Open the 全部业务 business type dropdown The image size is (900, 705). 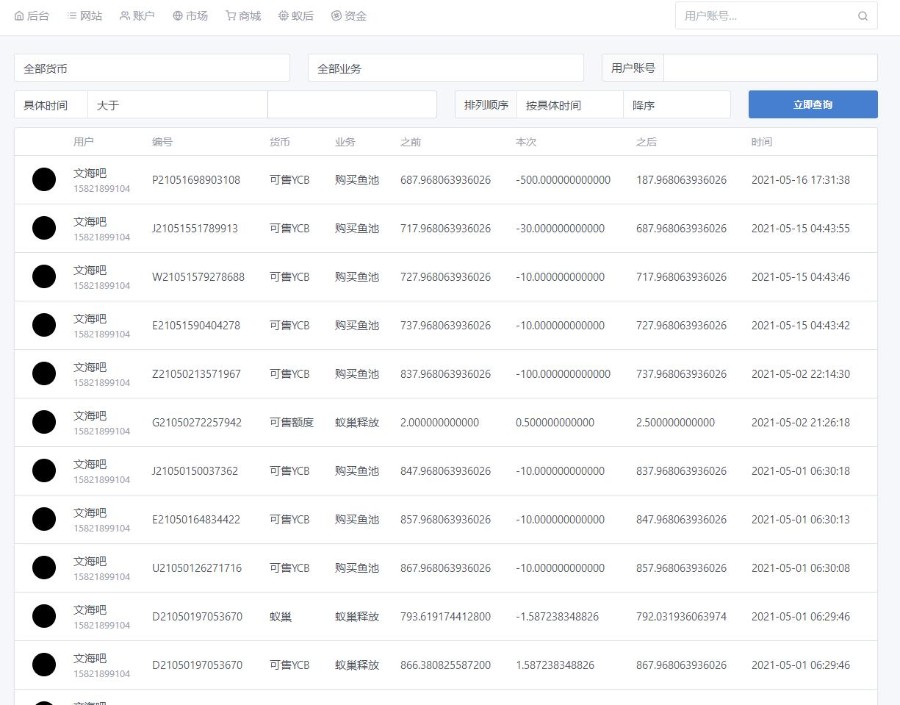445,68
